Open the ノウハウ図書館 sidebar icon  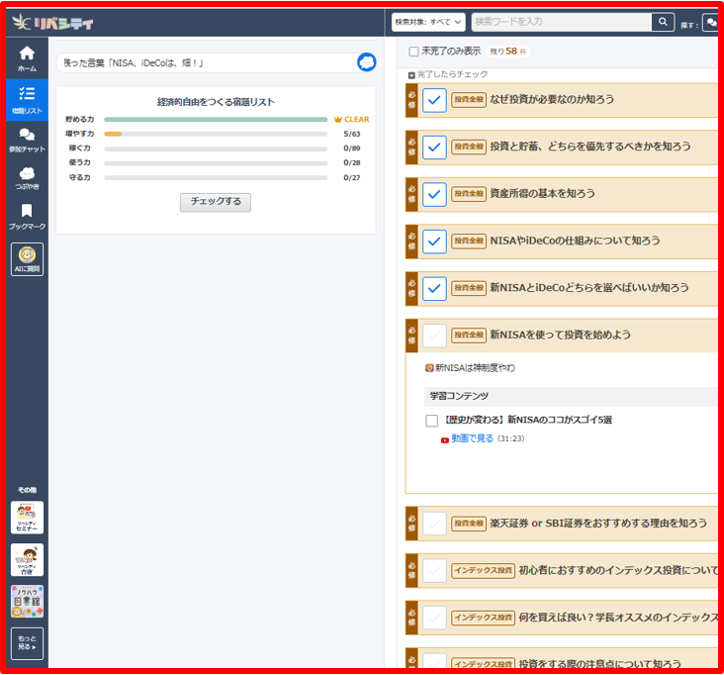click(27, 601)
